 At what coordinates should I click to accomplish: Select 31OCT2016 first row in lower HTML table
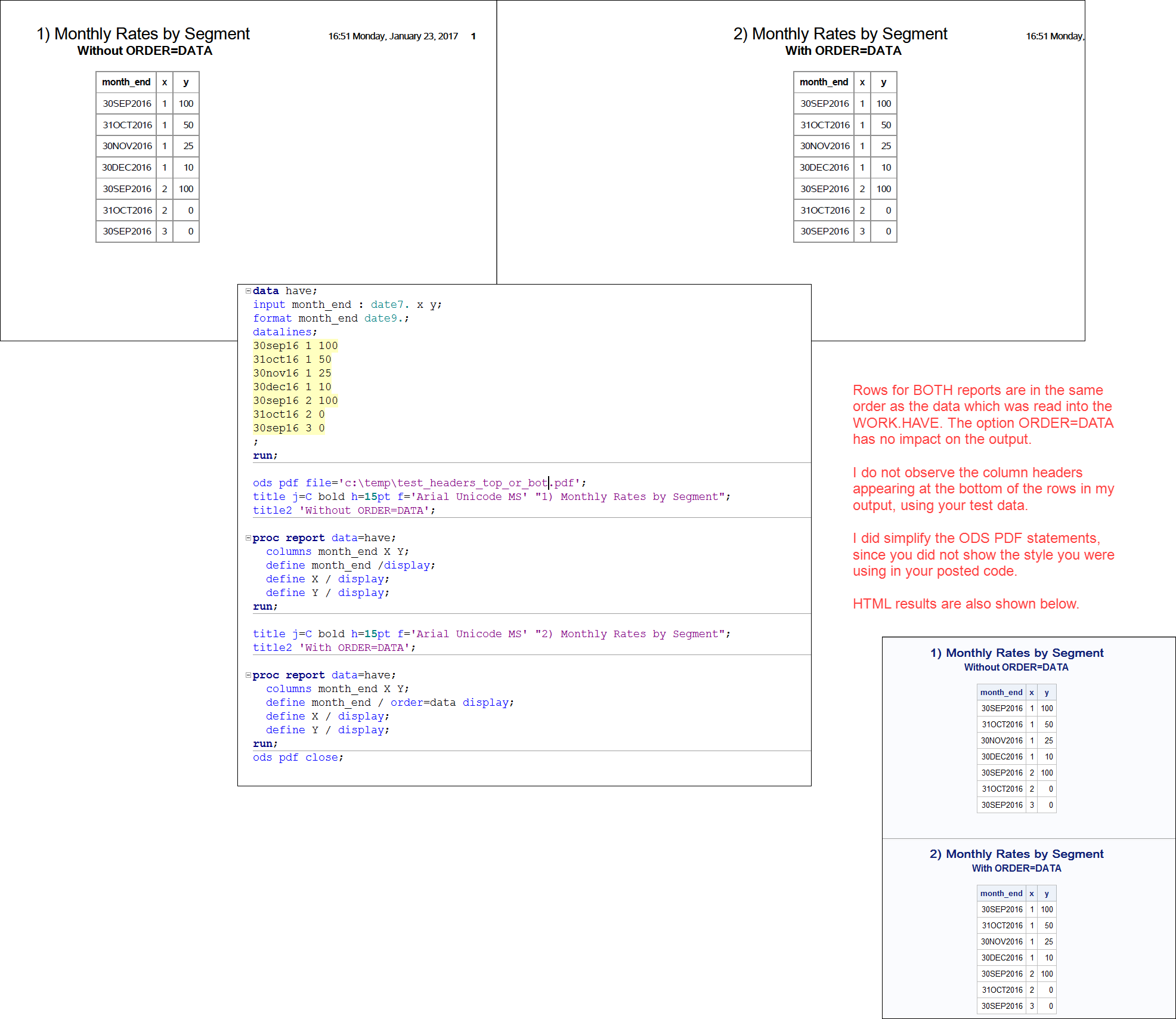[x=1002, y=926]
